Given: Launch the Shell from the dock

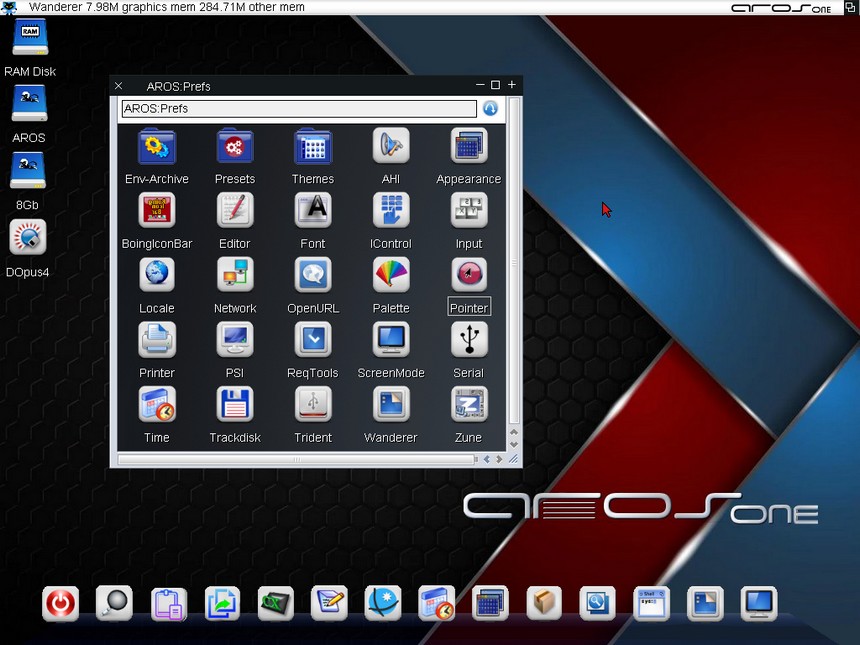Looking at the screenshot, I should tap(651, 603).
